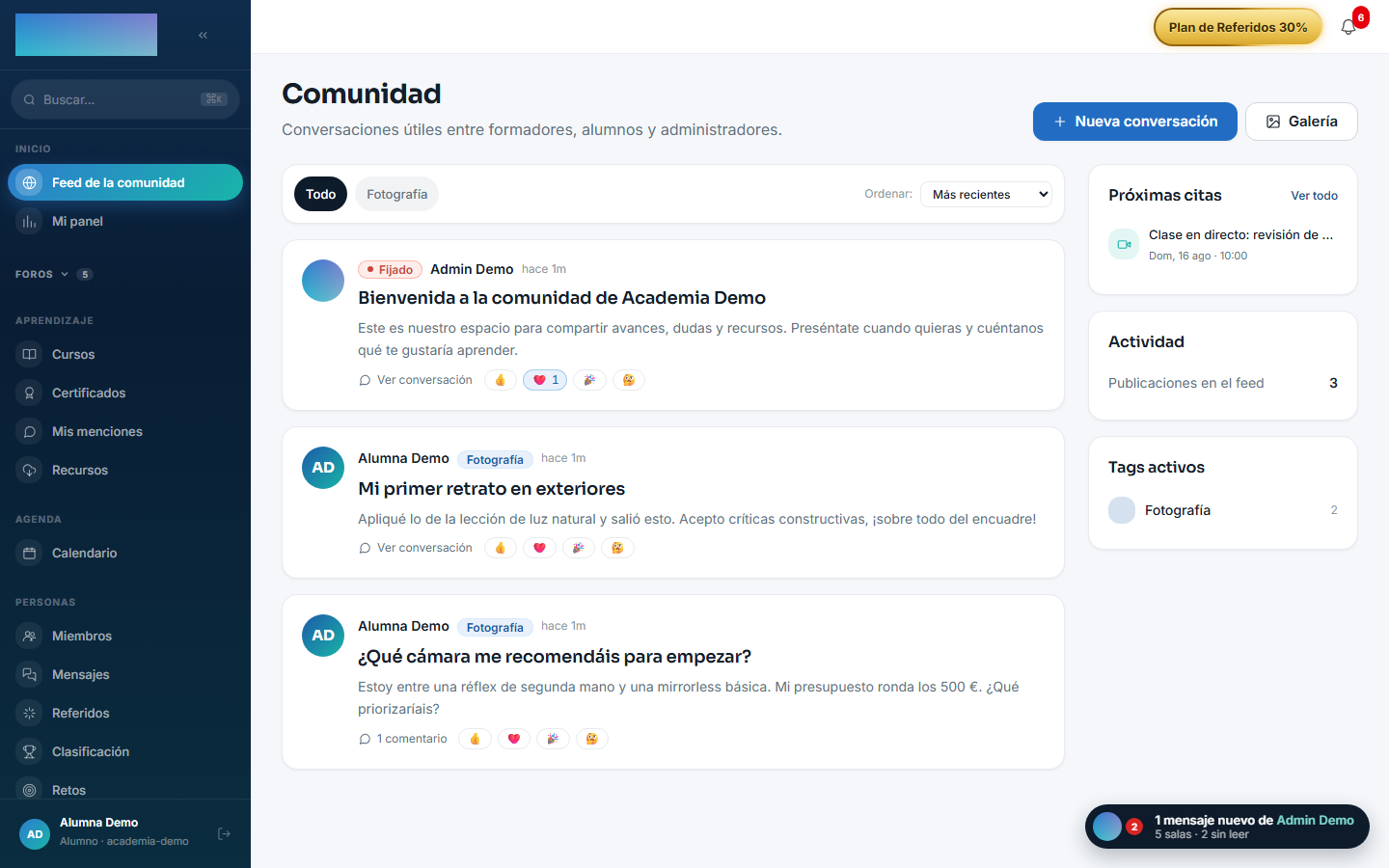Click the Mi panel chart icon
Image resolution: width=1389 pixels, height=868 pixels.
30,221
